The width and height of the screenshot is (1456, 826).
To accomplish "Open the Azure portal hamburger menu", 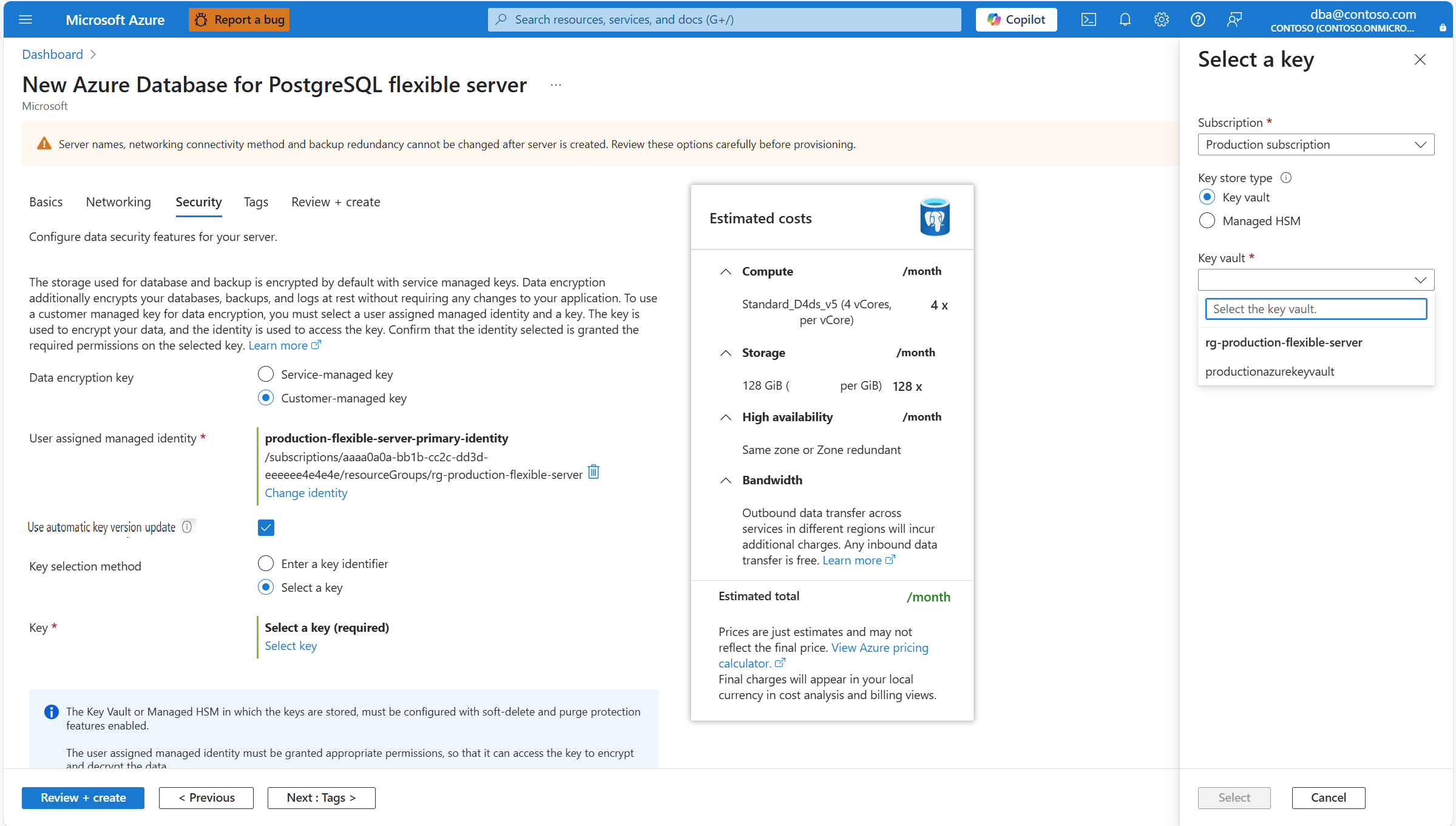I will pos(25,19).
